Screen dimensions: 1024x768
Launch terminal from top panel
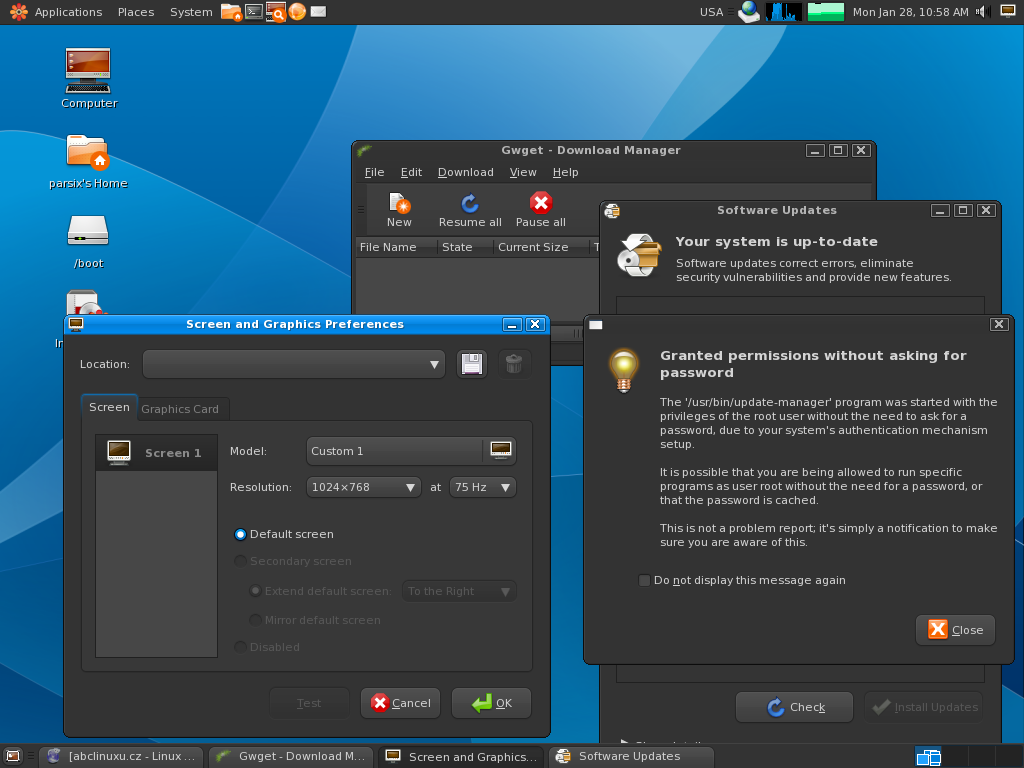coord(254,11)
